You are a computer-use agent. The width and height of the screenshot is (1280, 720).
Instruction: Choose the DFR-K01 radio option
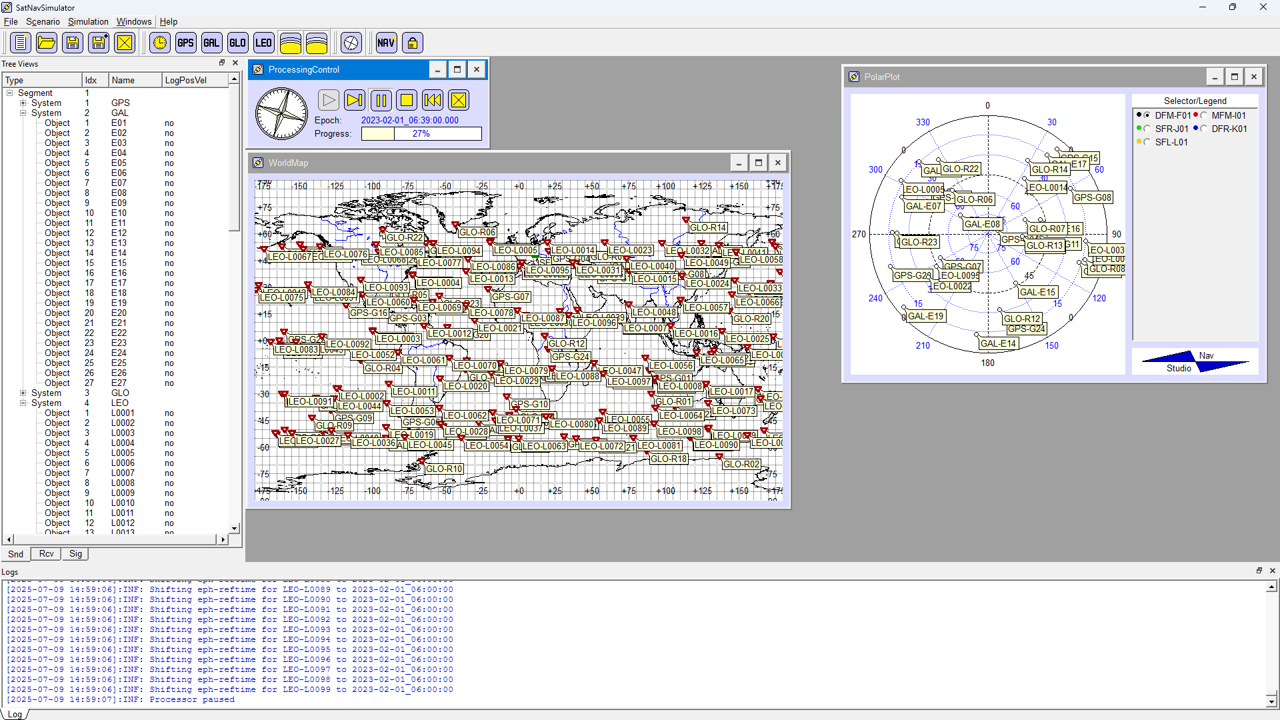pos(1204,129)
